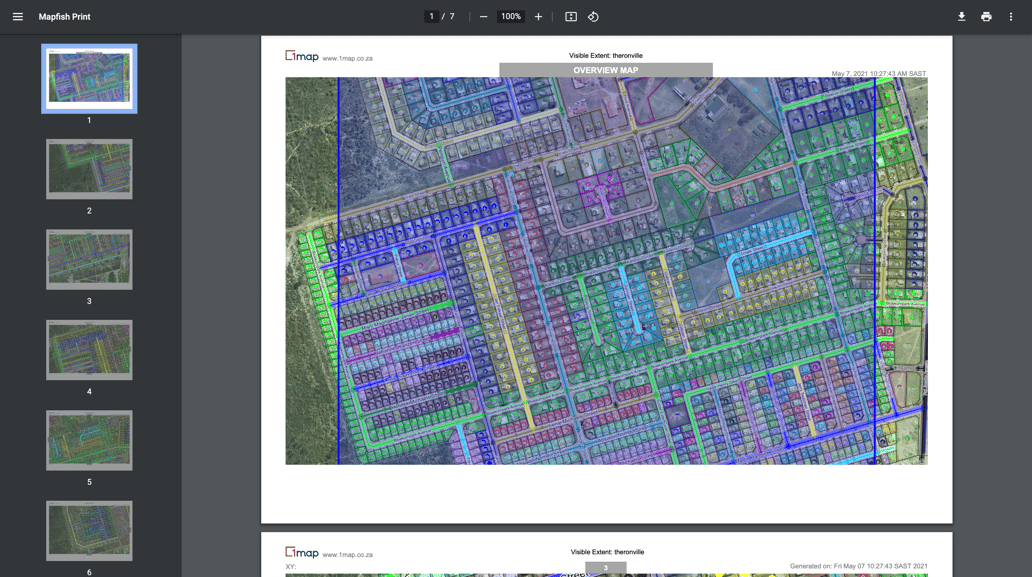Open the more actions menu

(1011, 17)
